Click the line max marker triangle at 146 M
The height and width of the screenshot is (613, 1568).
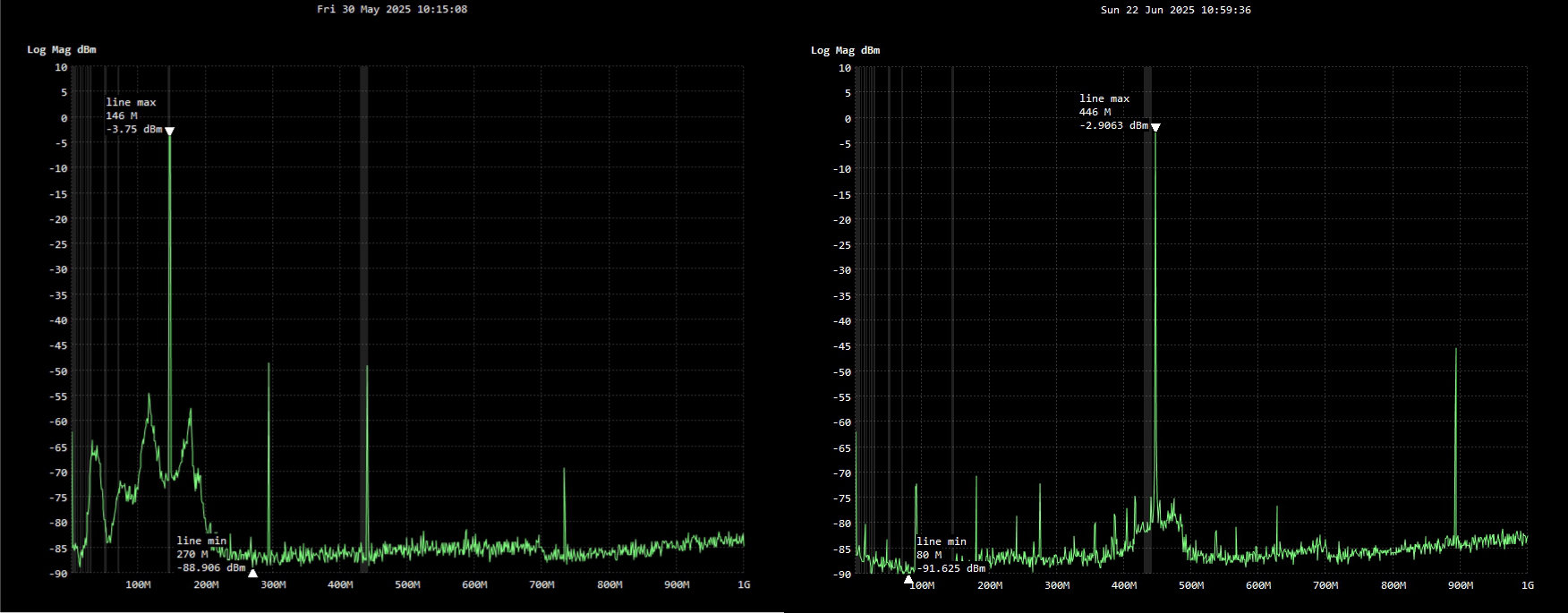click(169, 132)
